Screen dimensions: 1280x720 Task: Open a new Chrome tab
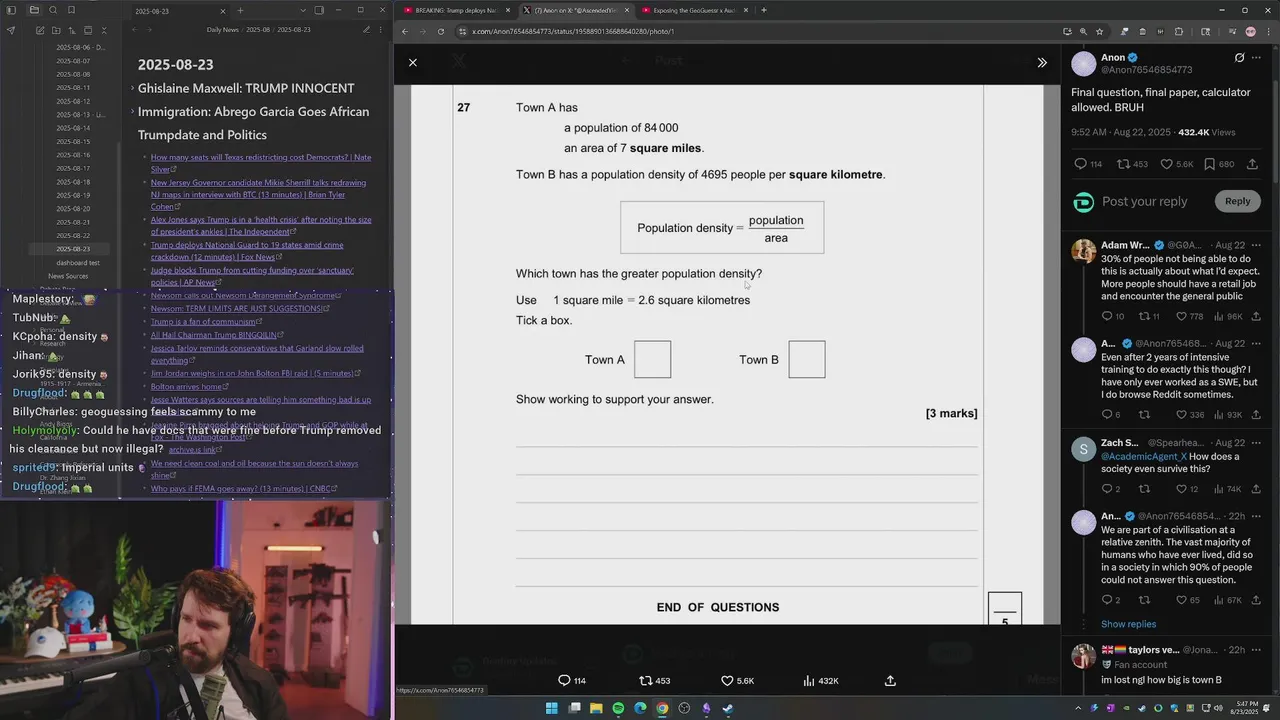click(x=764, y=10)
